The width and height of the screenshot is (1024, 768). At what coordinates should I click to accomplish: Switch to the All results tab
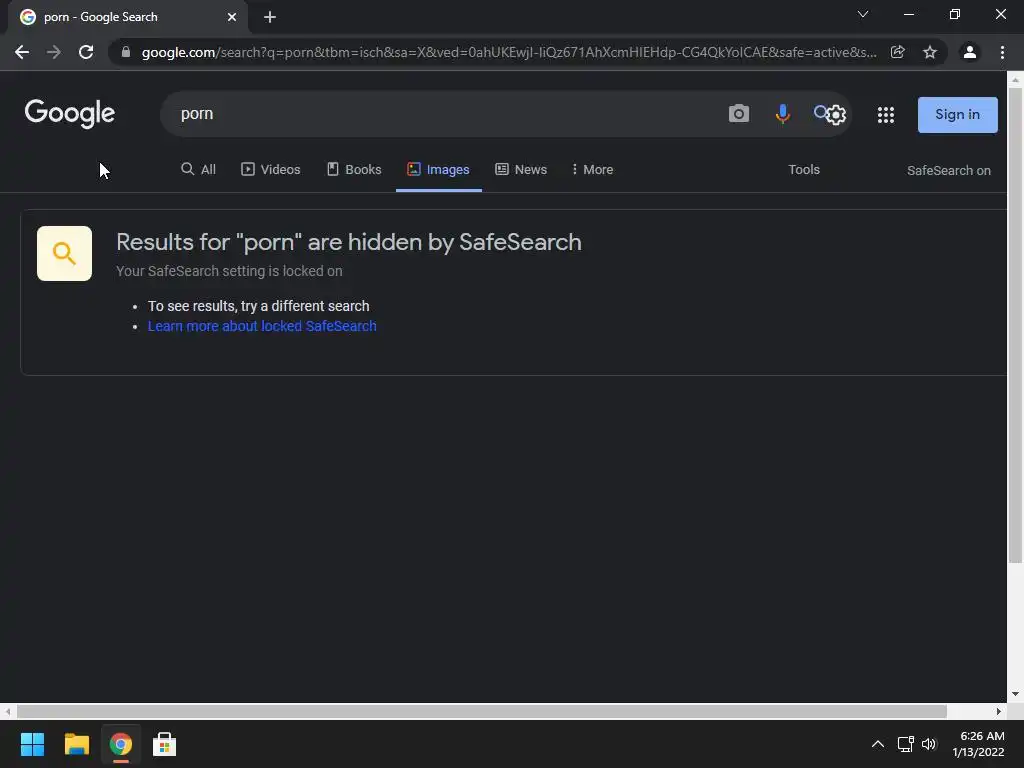199,170
